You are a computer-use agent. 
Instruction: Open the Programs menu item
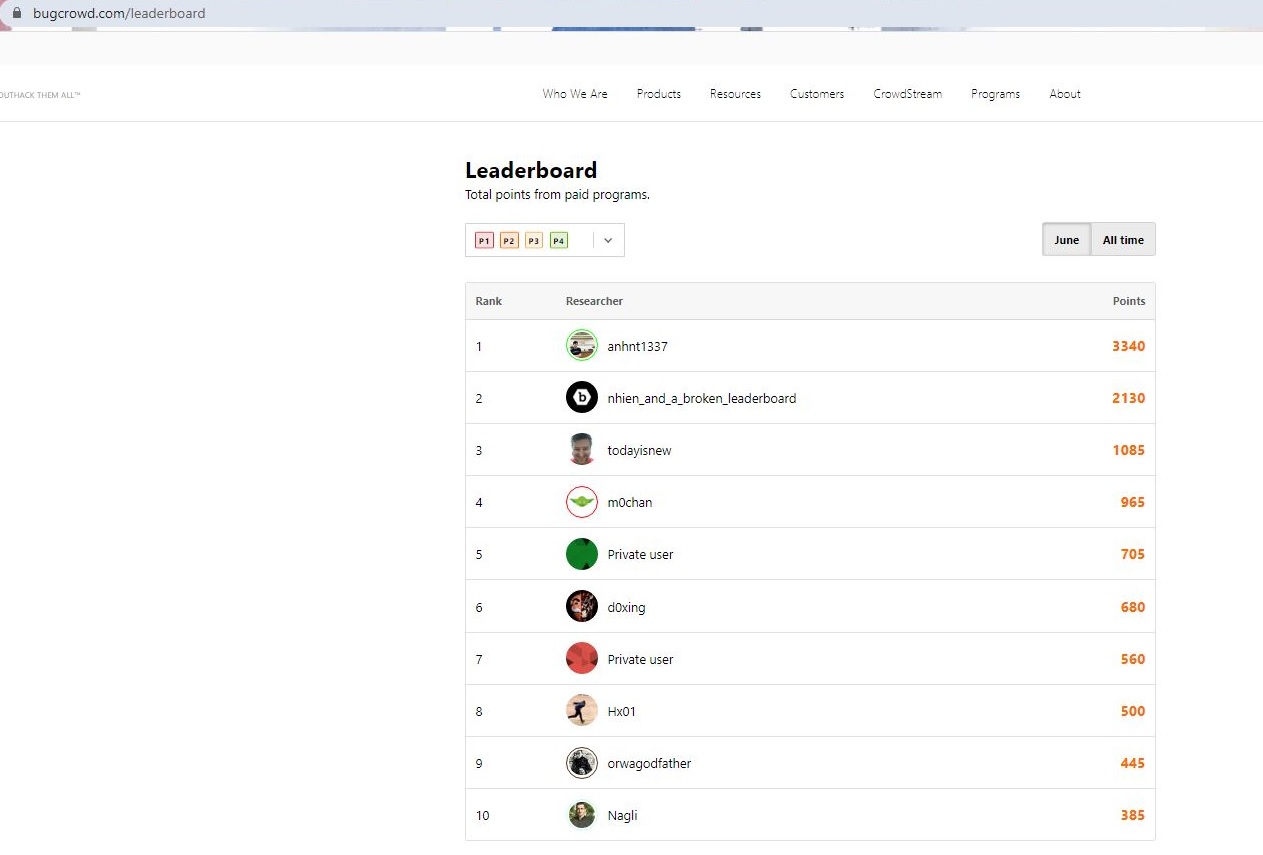click(995, 94)
